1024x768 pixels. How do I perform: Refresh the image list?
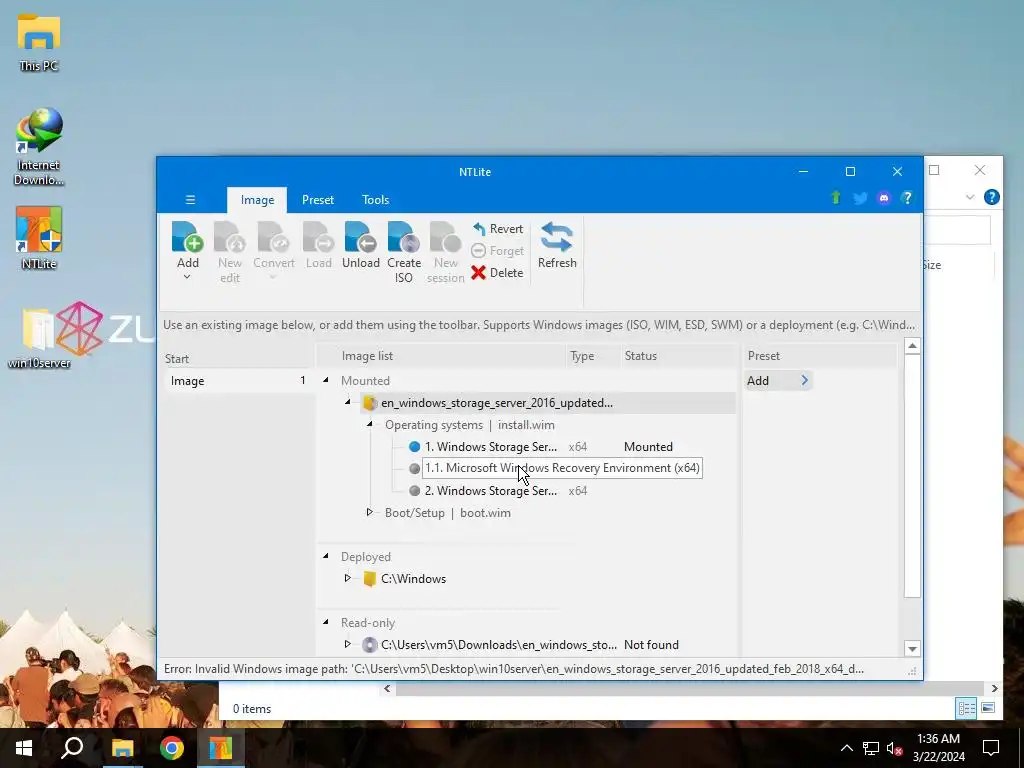coord(557,245)
